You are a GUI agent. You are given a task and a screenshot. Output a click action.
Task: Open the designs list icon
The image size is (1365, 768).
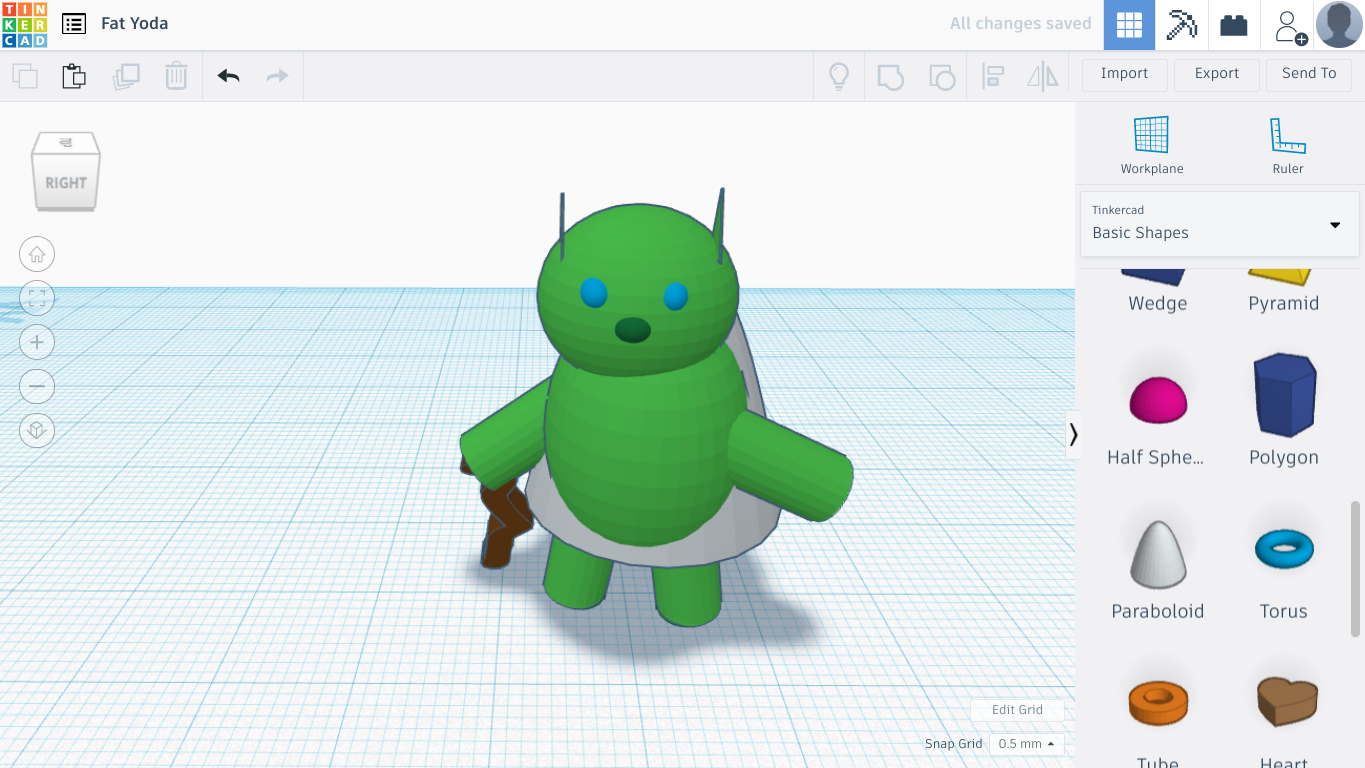coord(73,23)
